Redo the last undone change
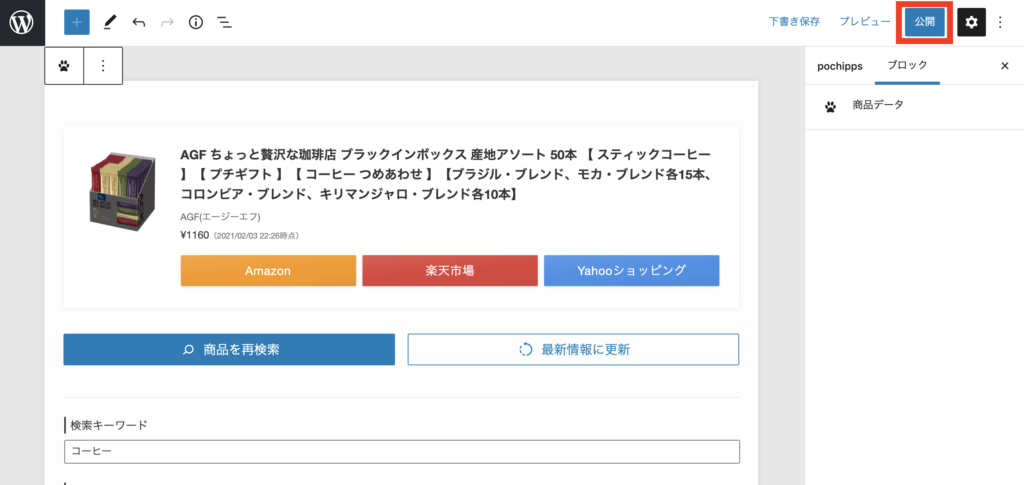Screen dimensions: 1024x485 [x=167, y=23]
